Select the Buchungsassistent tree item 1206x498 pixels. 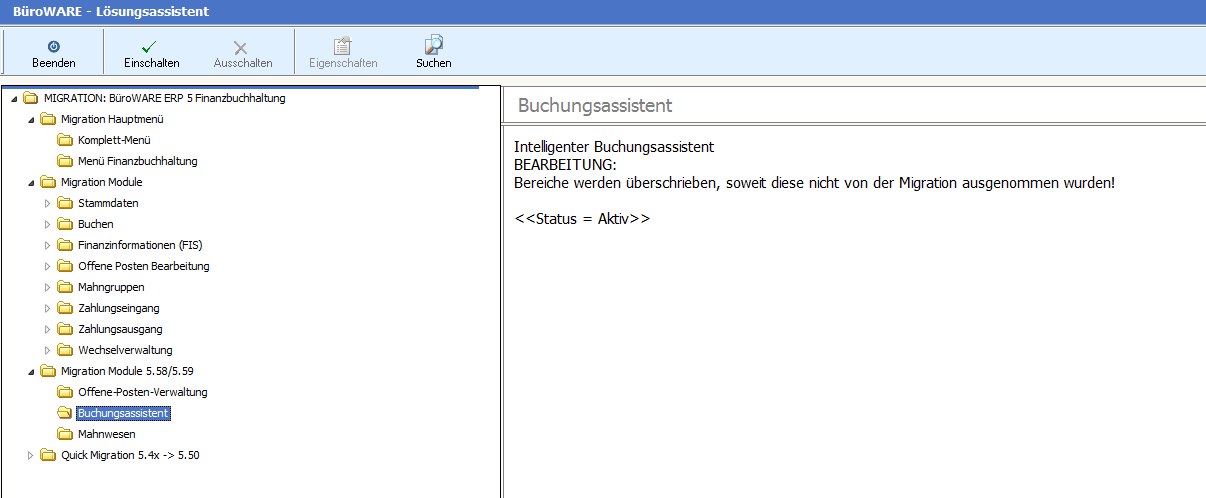(x=122, y=413)
